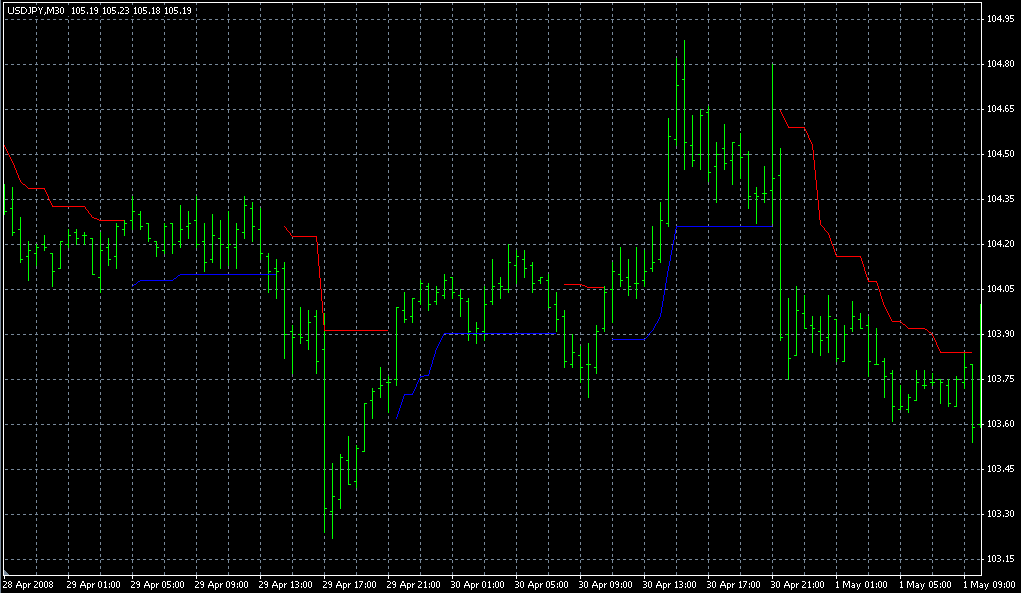Screen dimensions: 1022x593
Task: Click the 103.90 price axis label
Action: 1001,334
